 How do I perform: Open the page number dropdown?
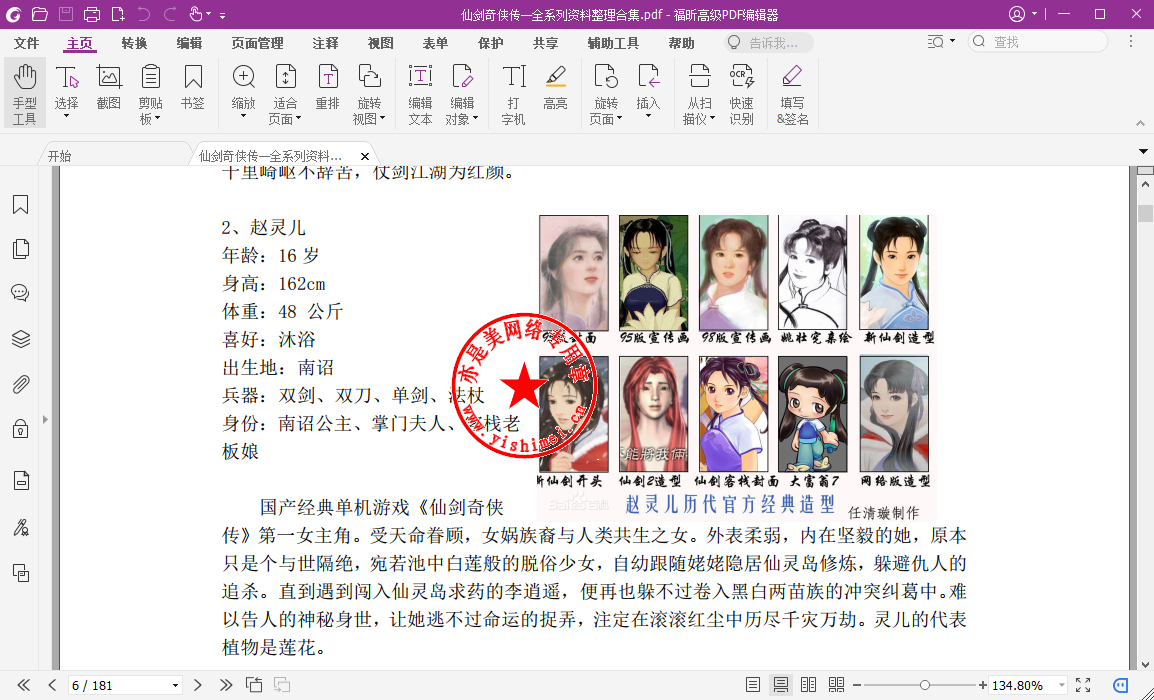point(175,685)
